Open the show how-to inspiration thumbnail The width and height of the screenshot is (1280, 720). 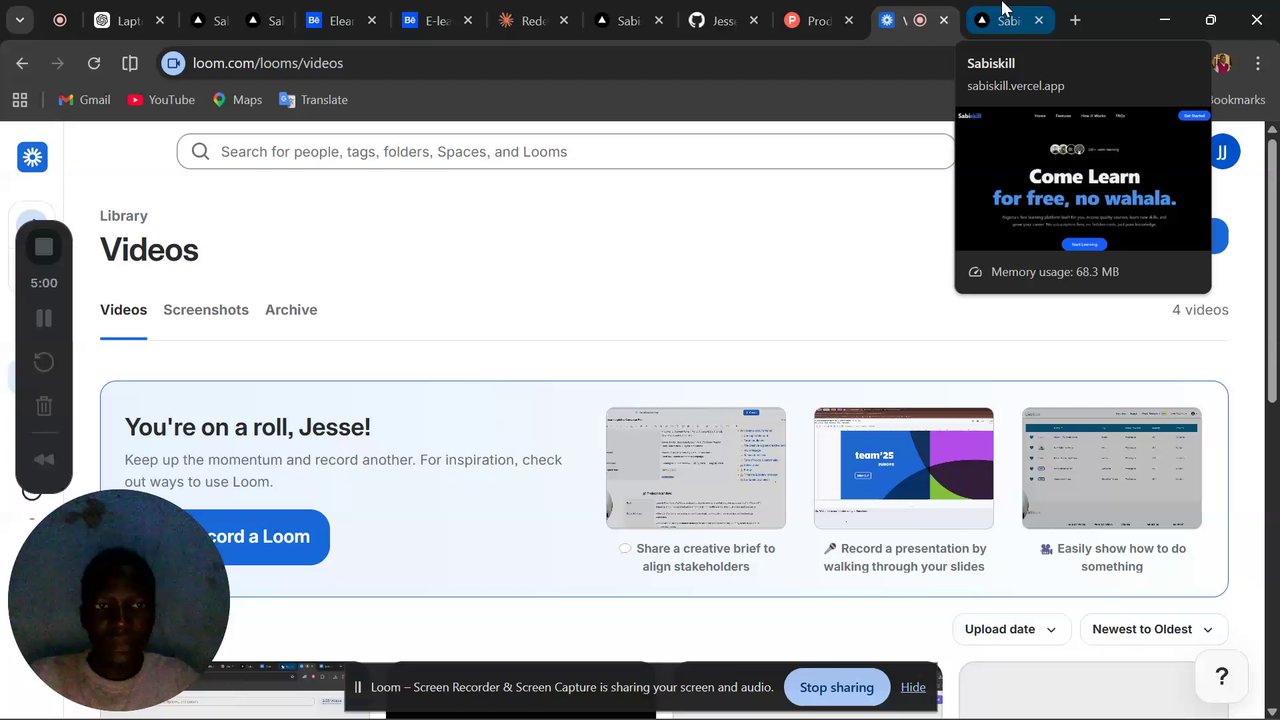click(x=1112, y=468)
